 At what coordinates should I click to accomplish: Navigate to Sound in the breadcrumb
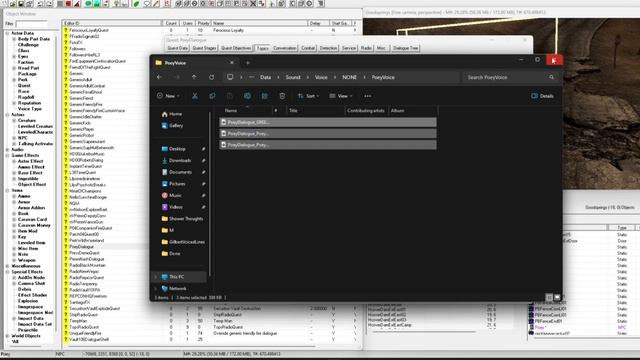click(293, 77)
